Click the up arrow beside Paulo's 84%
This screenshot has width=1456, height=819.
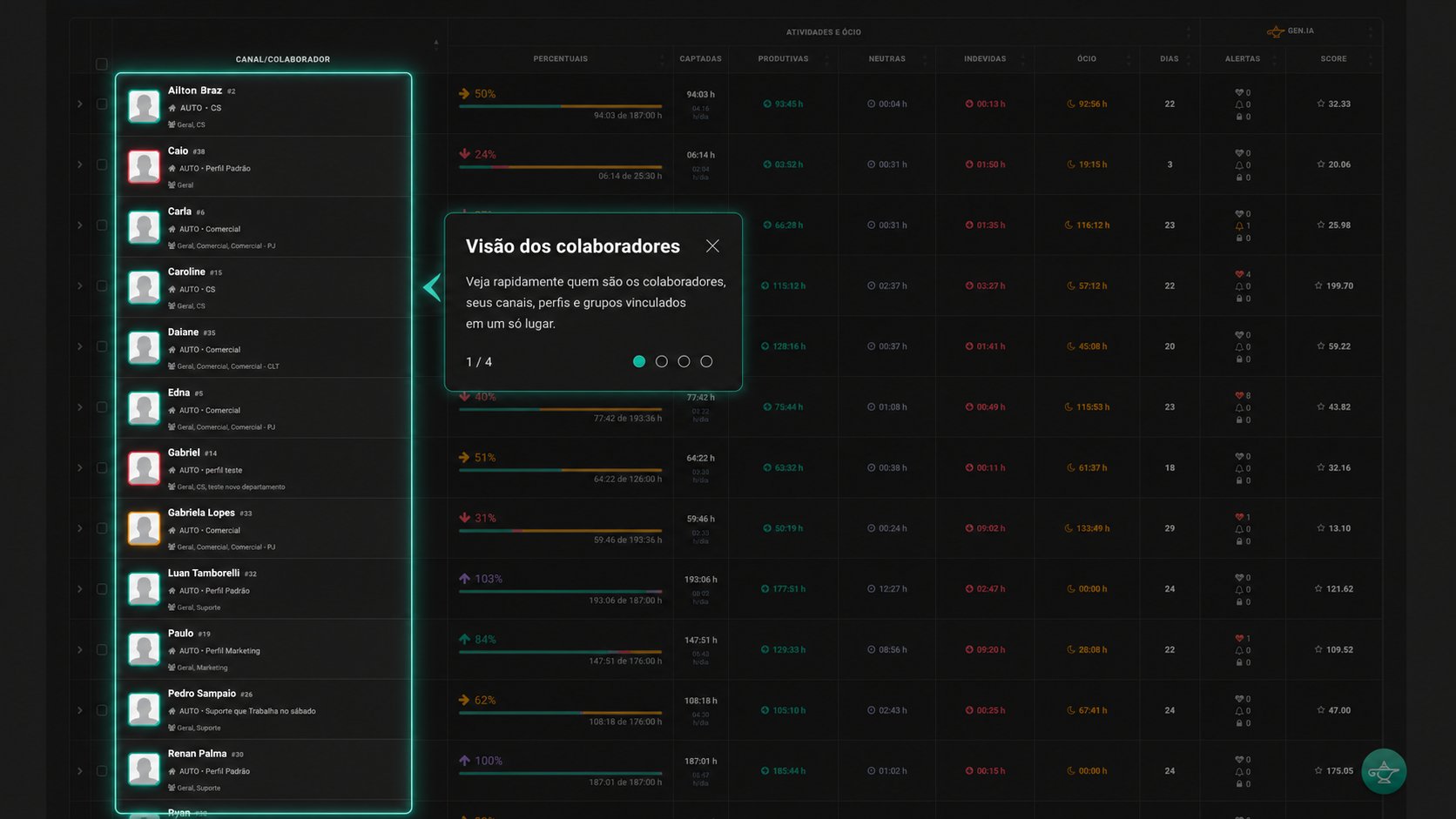(464, 639)
